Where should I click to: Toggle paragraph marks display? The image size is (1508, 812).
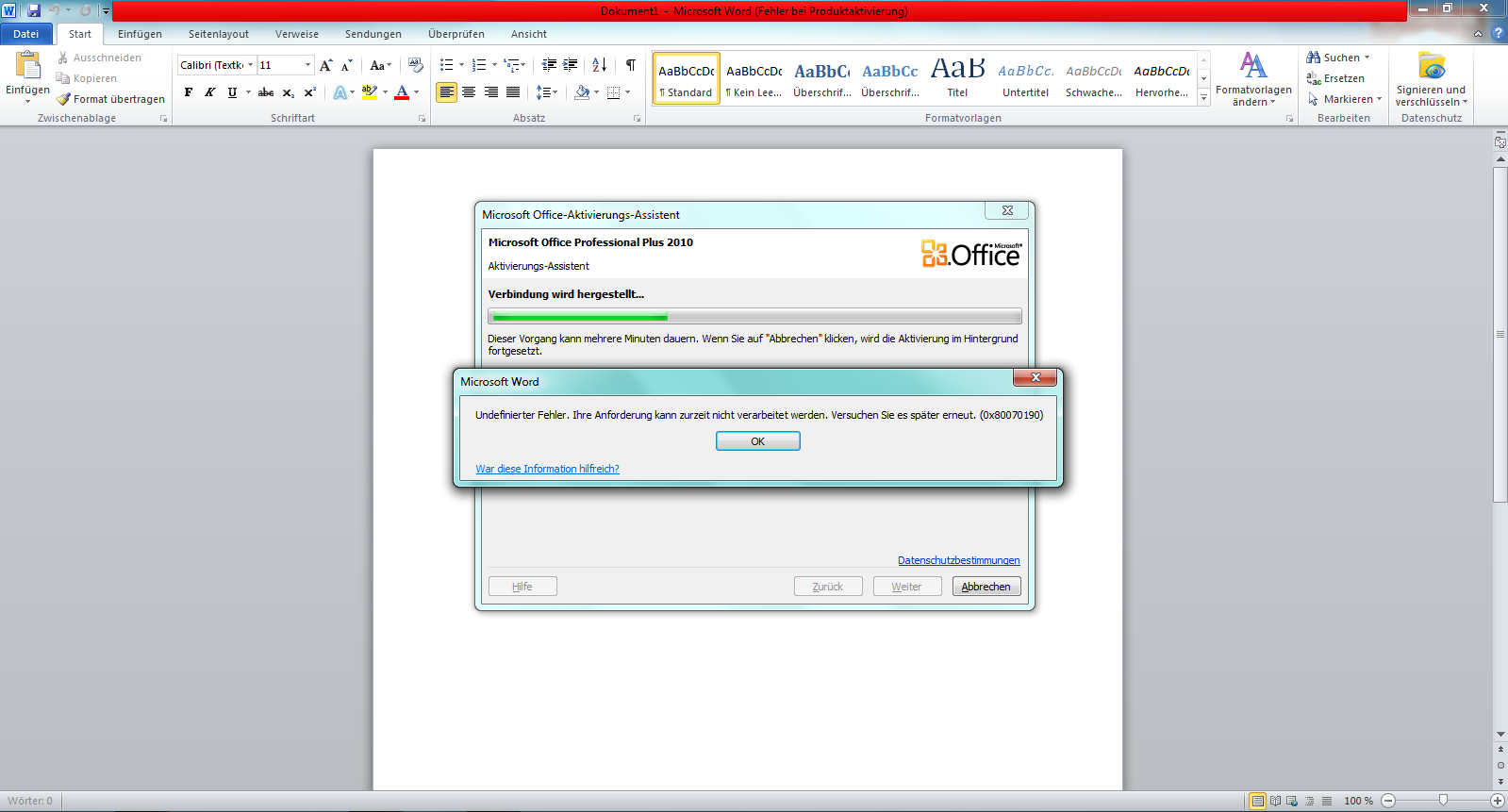click(x=631, y=65)
